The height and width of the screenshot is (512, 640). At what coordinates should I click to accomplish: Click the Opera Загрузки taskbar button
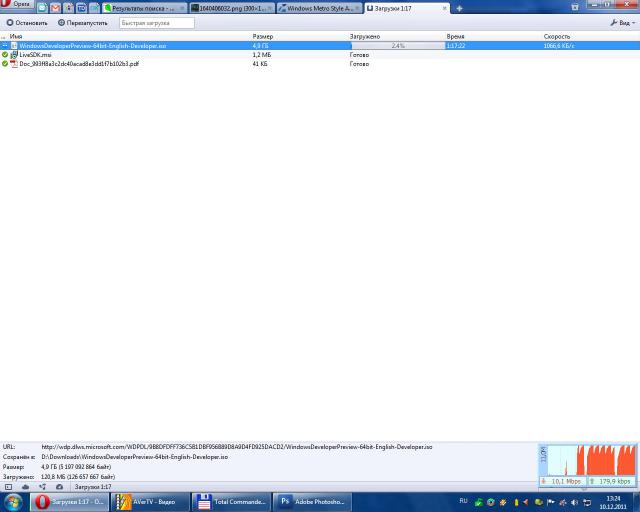point(69,502)
